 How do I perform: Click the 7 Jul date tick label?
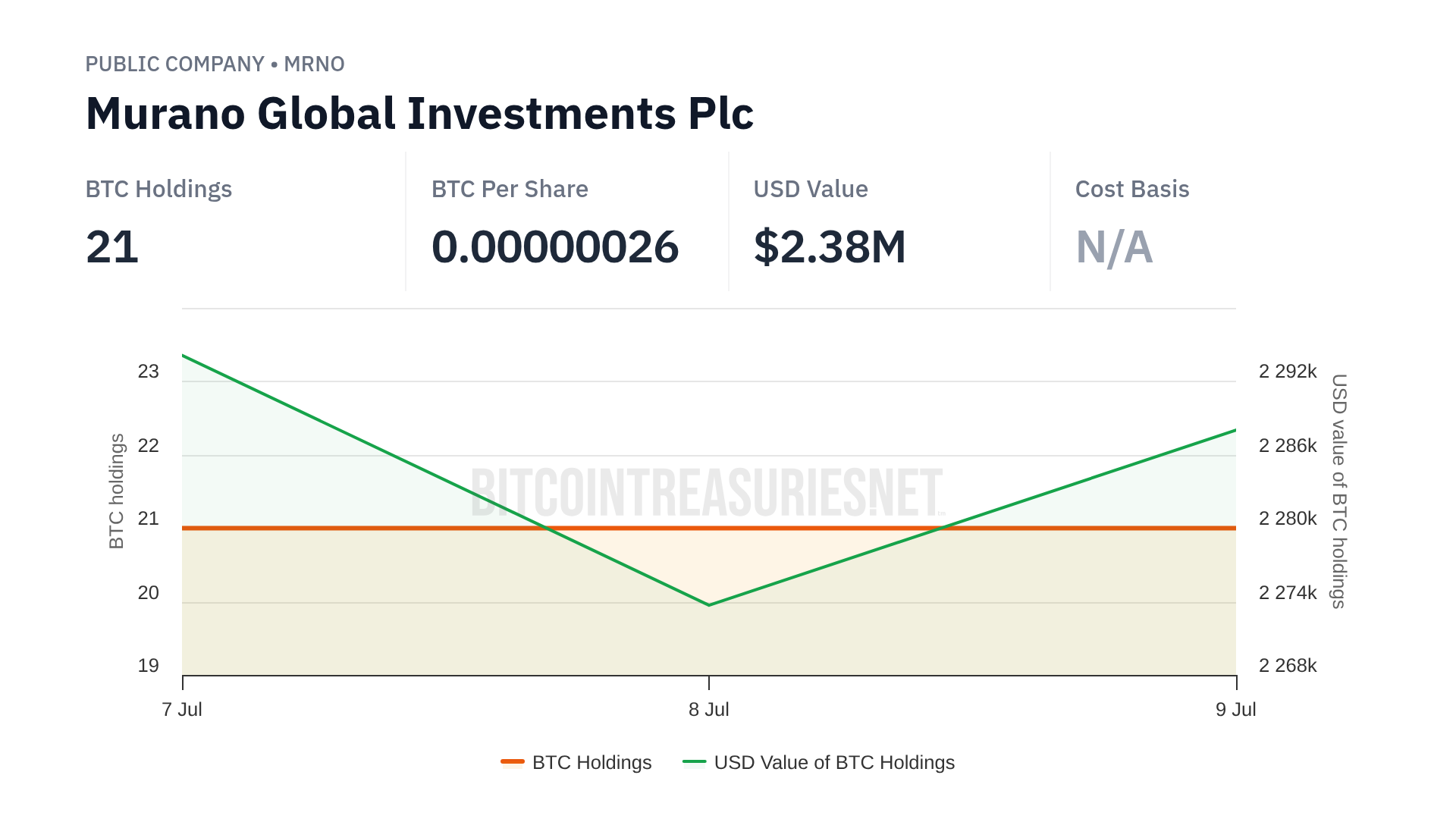click(x=182, y=710)
